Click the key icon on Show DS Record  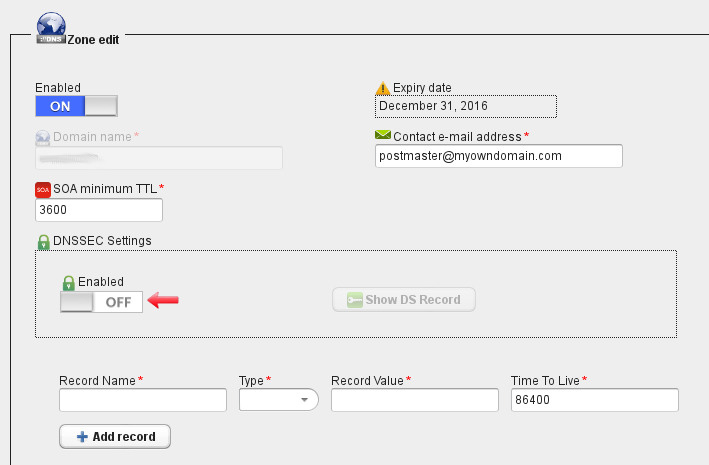(x=354, y=300)
